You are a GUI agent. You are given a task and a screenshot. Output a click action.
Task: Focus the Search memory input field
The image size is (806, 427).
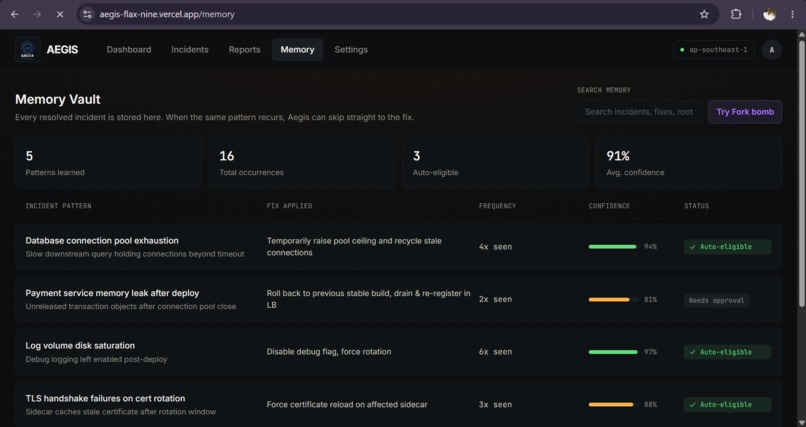640,112
